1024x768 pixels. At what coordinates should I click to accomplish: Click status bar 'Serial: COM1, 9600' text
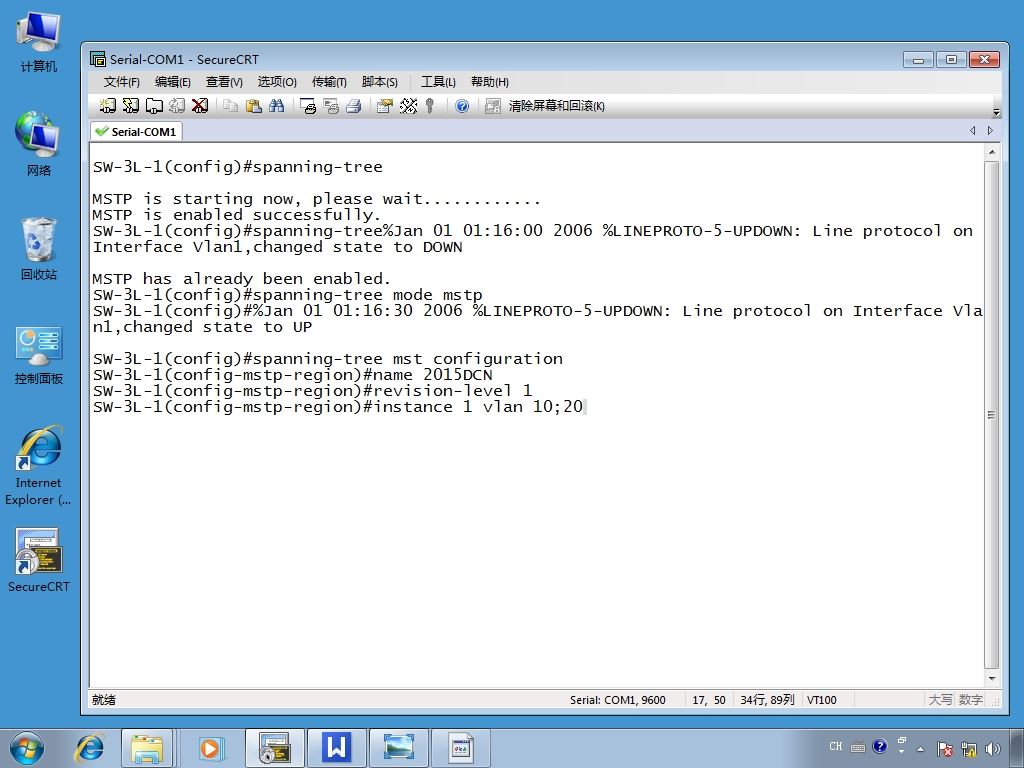(617, 700)
